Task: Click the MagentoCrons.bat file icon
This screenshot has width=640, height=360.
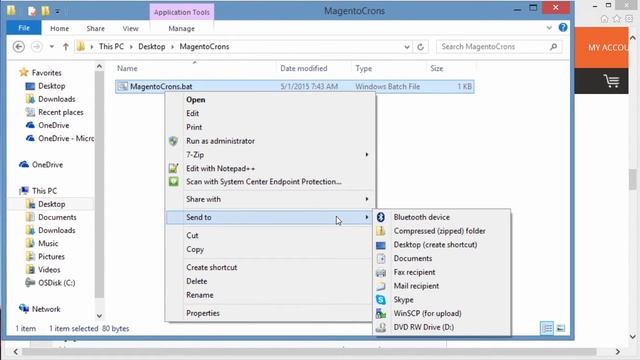Action: tap(122, 86)
